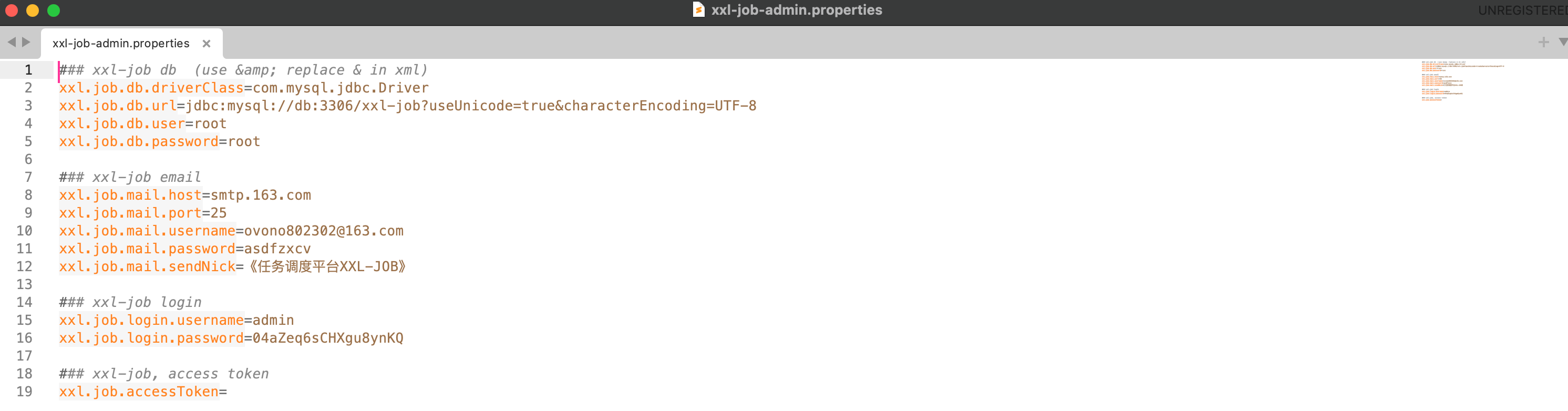Click the xxl.job.mail.password key

147,249
